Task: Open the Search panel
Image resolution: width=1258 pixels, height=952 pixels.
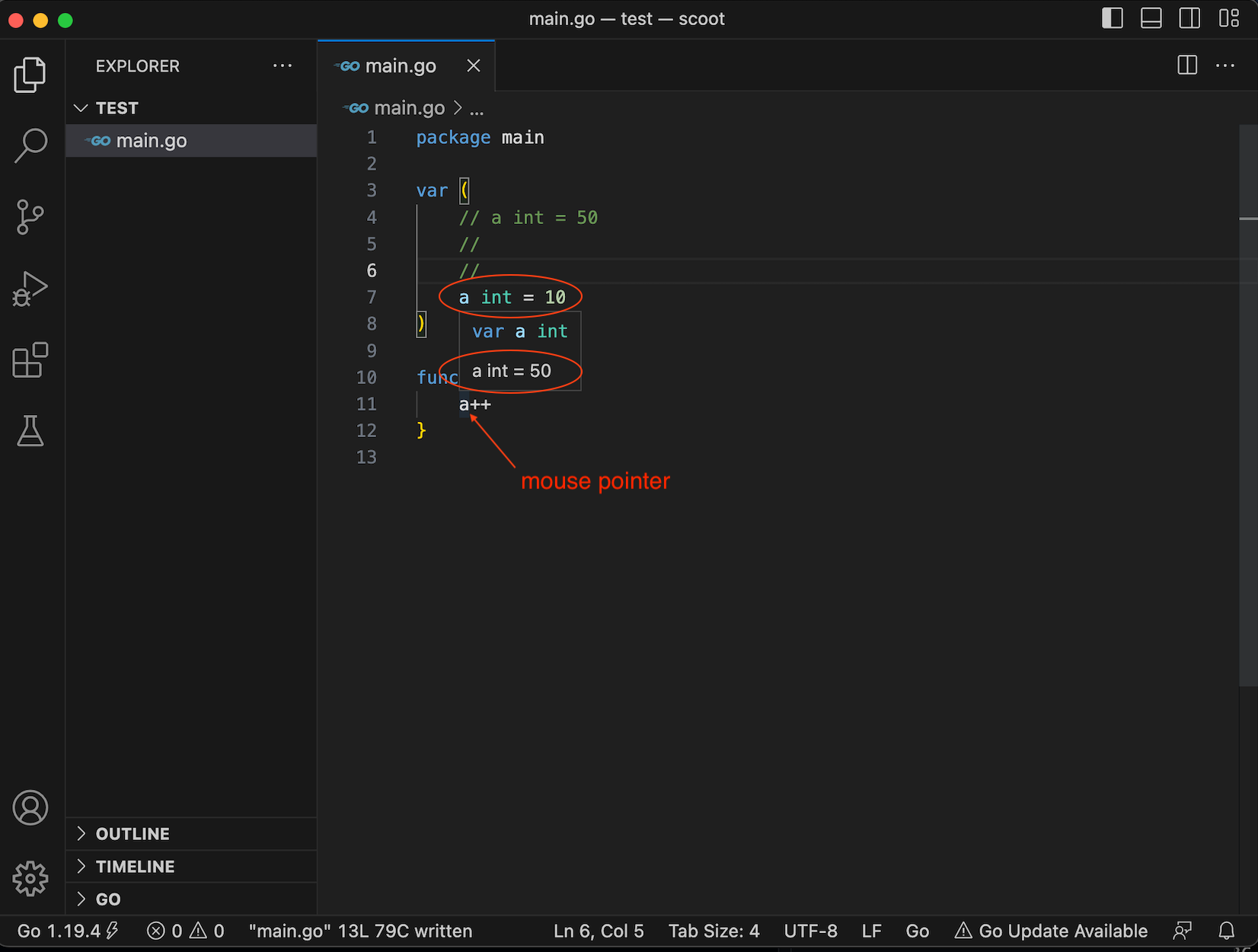Action: point(30,145)
